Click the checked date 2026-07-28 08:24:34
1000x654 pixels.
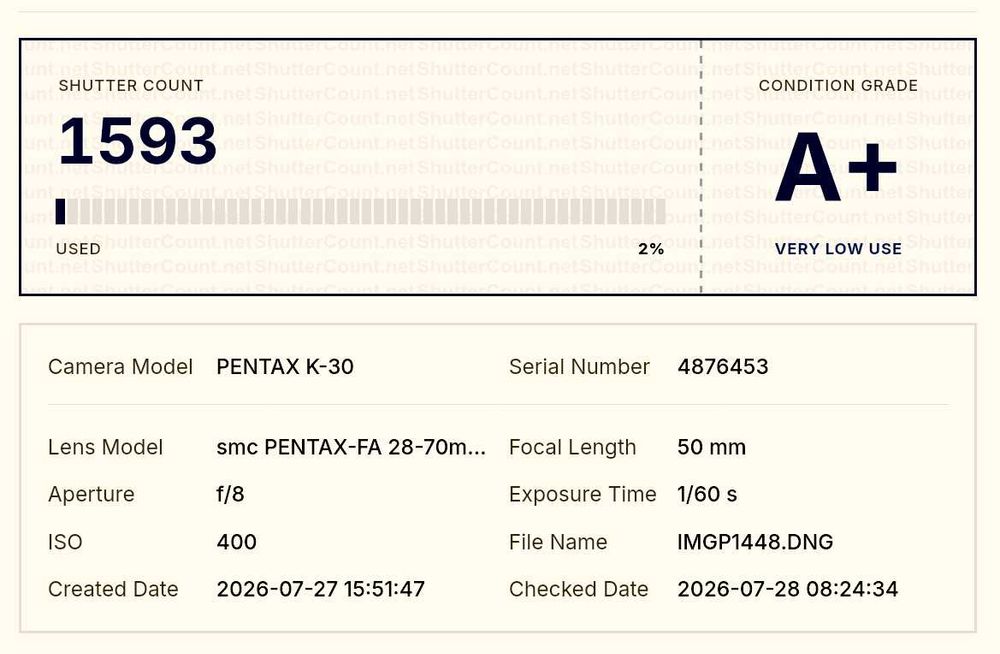point(788,590)
